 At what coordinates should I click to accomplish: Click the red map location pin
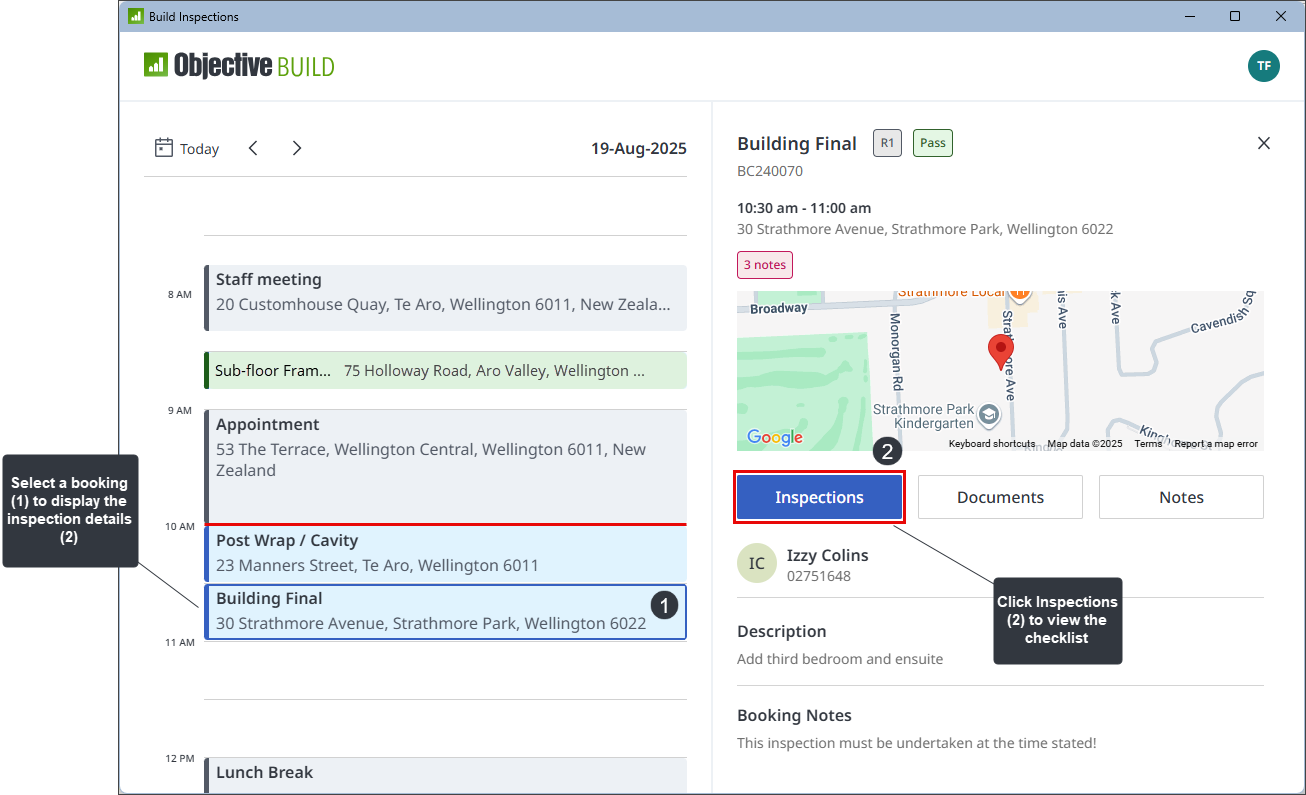pos(1000,352)
